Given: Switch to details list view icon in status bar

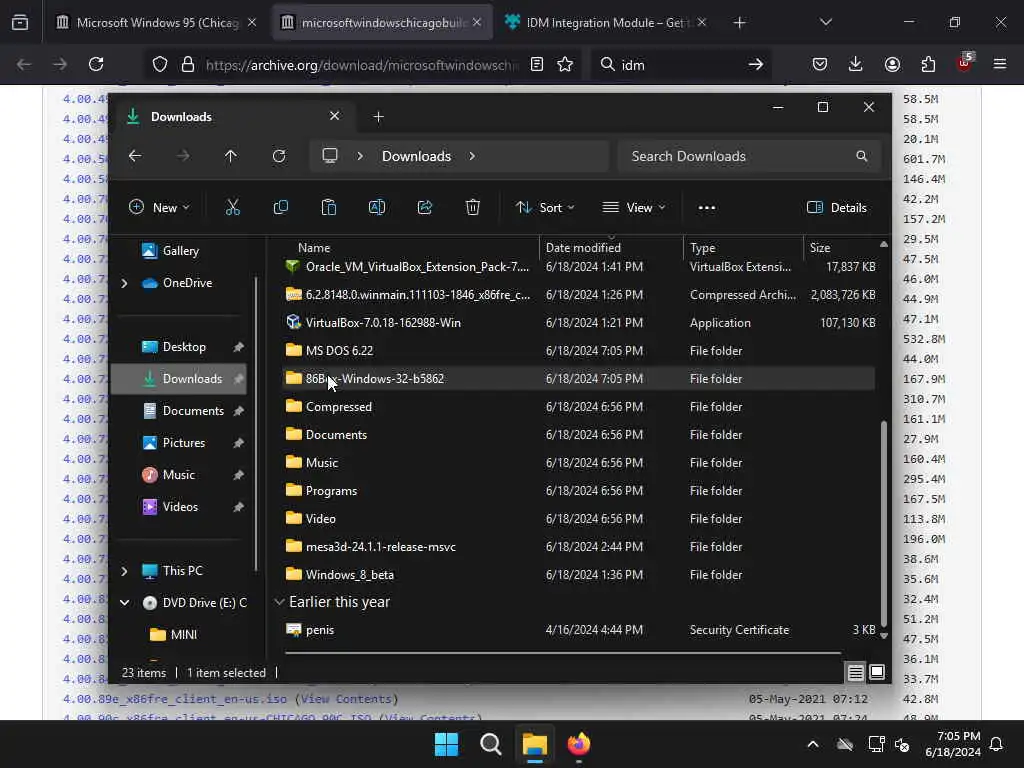Looking at the screenshot, I should [856, 672].
